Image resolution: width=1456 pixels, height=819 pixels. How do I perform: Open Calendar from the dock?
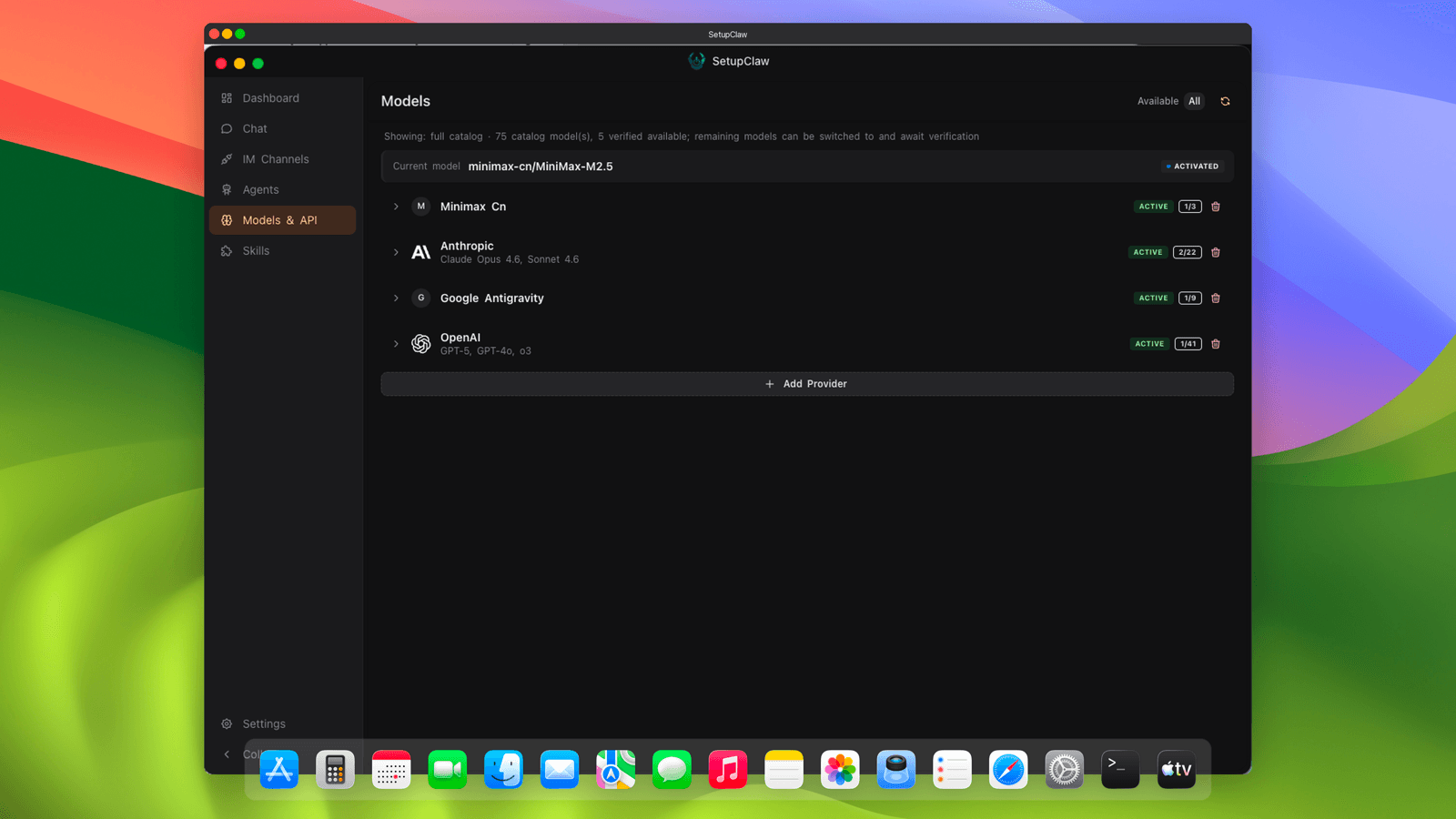pos(391,770)
